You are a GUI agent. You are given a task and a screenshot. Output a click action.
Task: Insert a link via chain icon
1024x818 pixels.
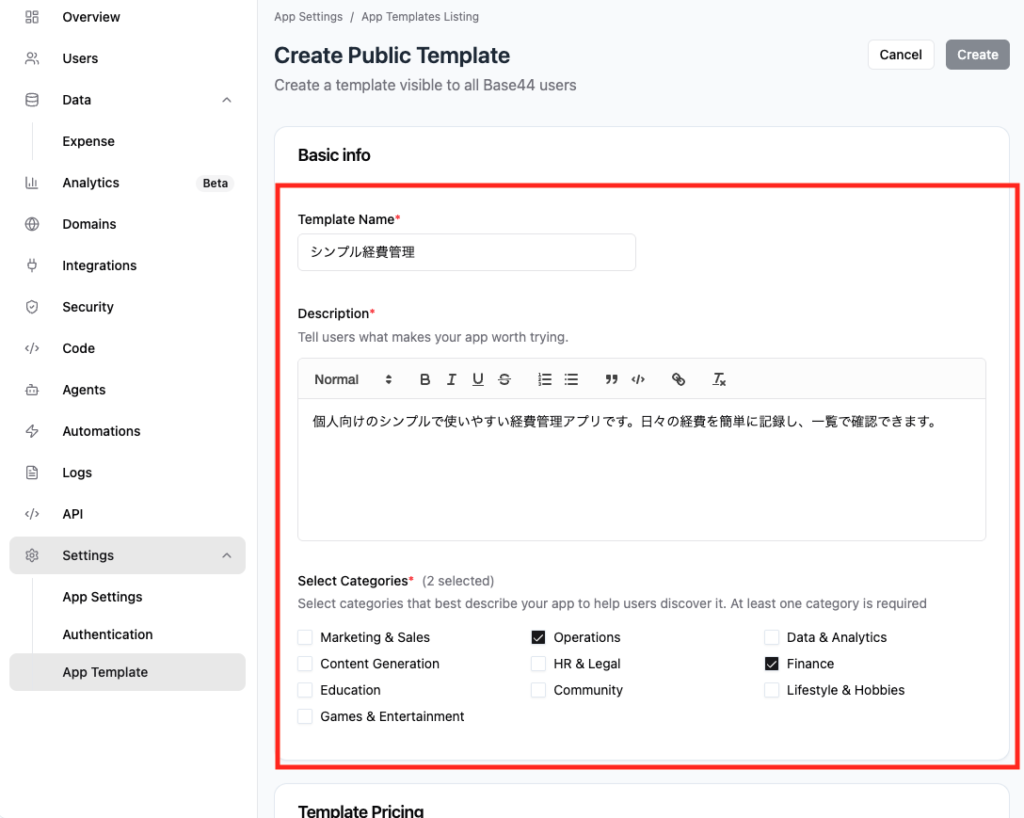(x=678, y=380)
